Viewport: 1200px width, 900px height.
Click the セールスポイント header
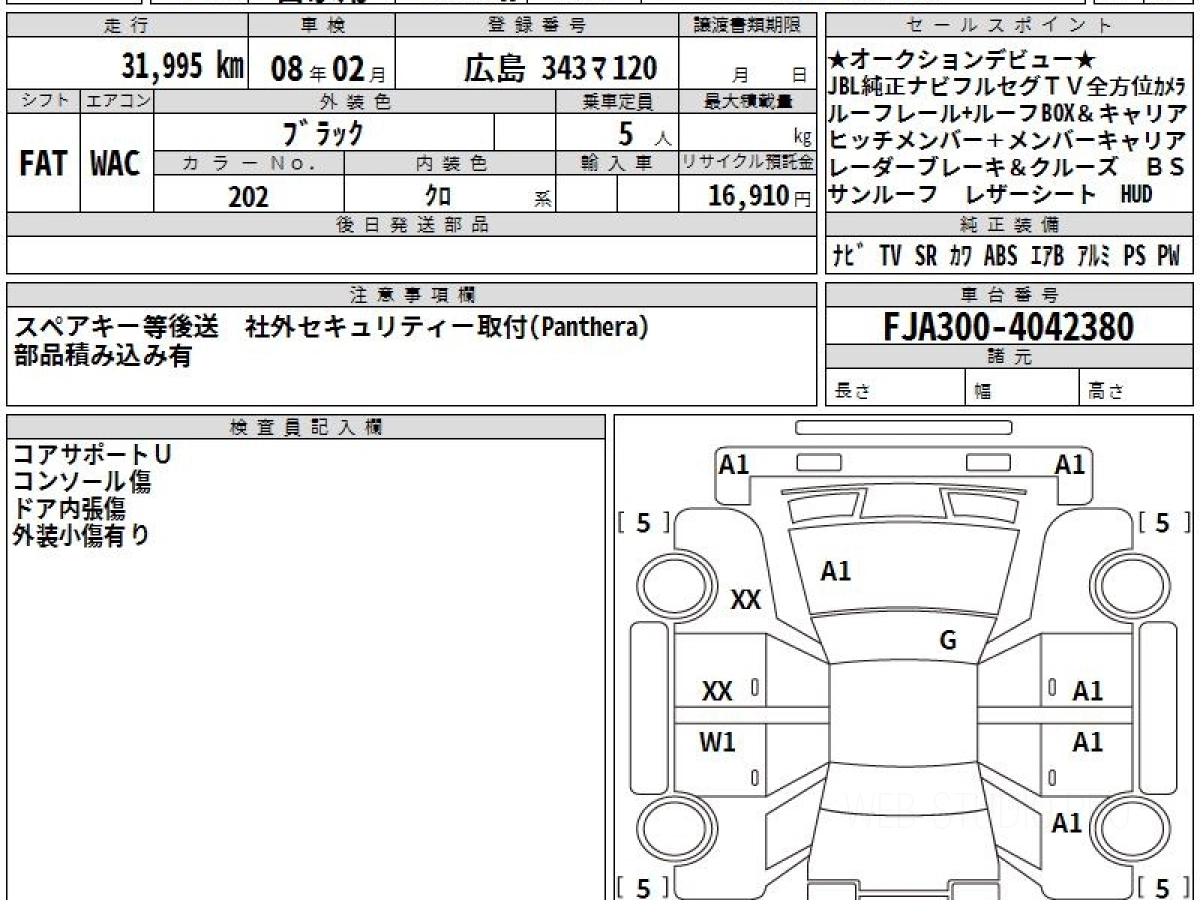point(1009,26)
